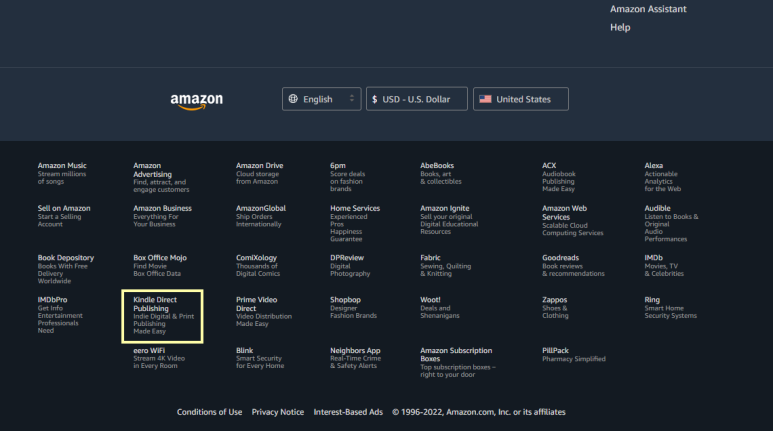The image size is (773, 431).
Task: Open Prime Video Direct link
Action: click(264, 311)
